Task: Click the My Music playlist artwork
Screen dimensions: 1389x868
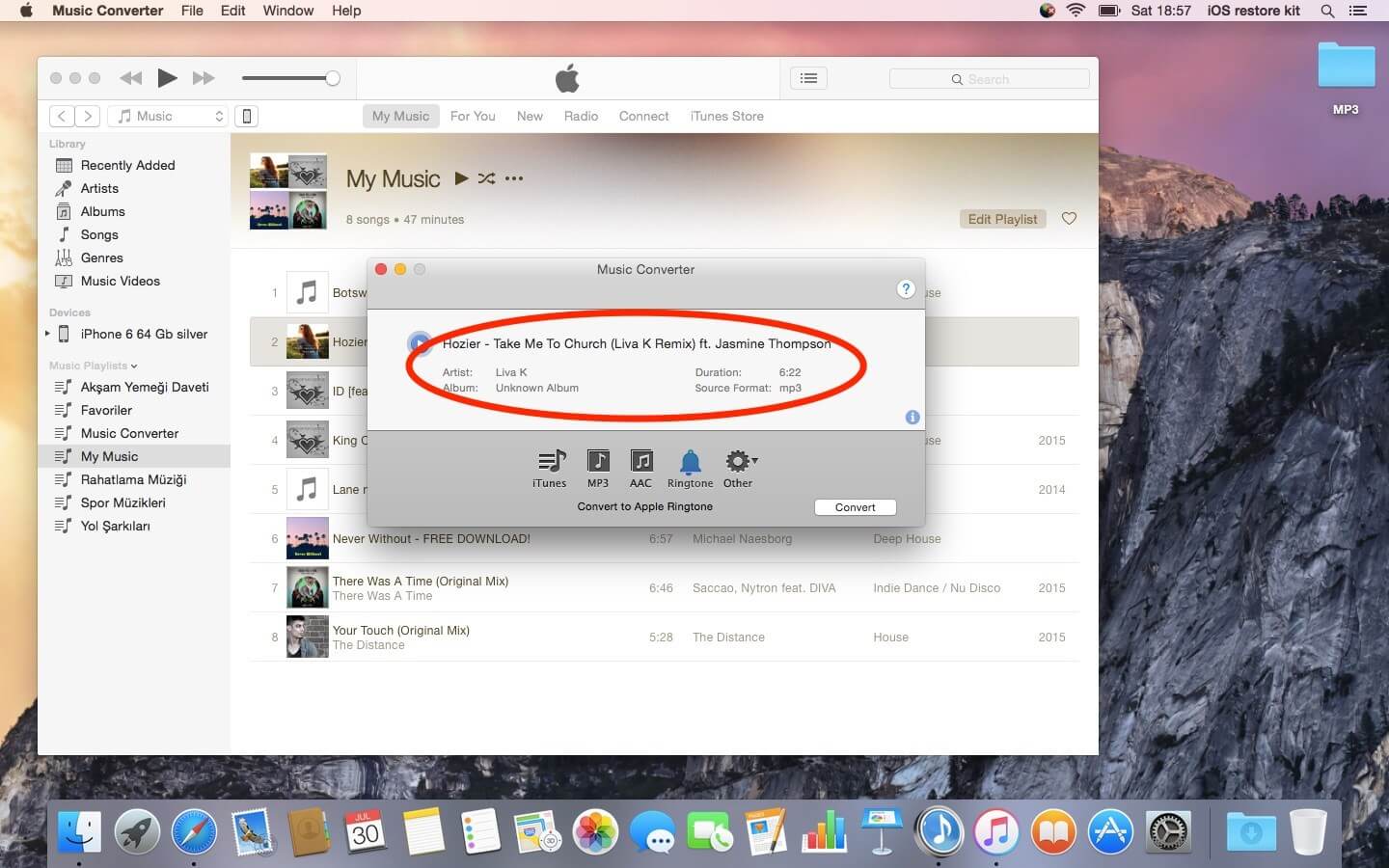Action: pos(288,191)
